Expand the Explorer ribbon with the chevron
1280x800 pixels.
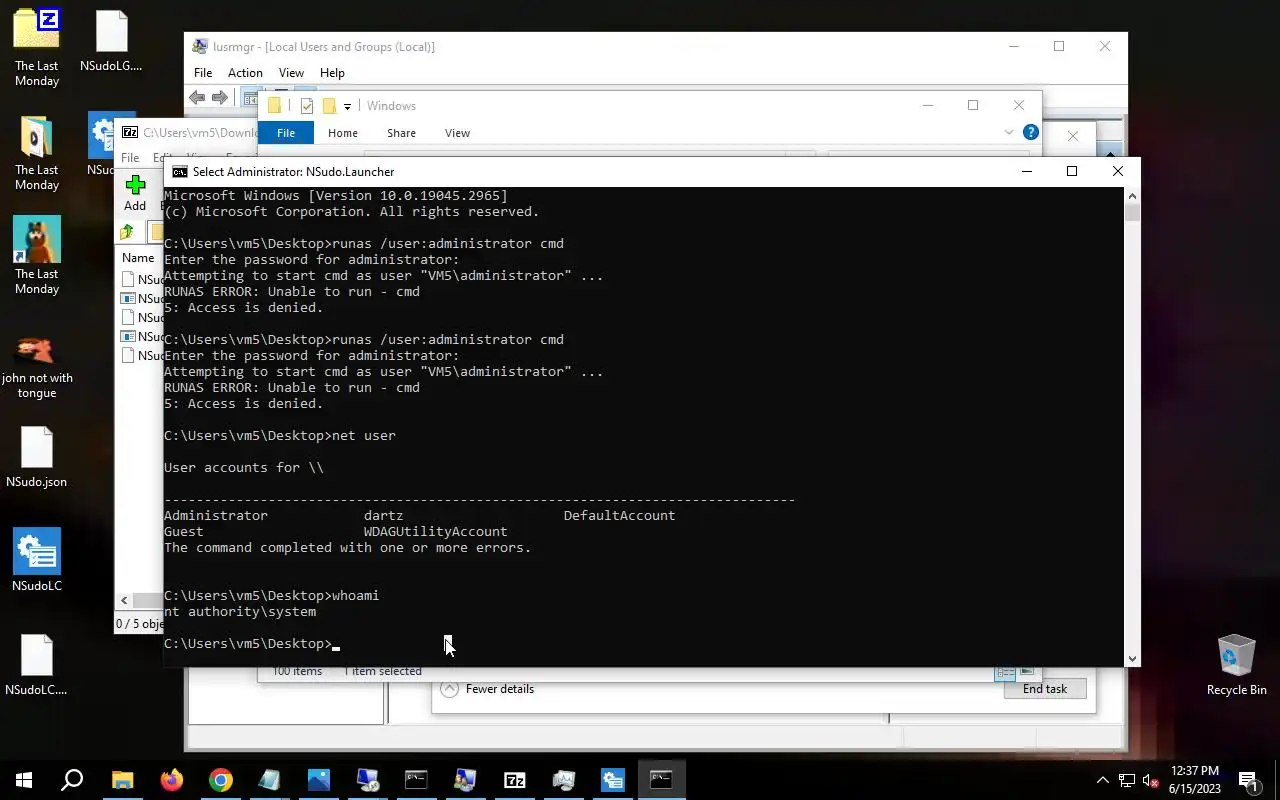pyautogui.click(x=1009, y=132)
